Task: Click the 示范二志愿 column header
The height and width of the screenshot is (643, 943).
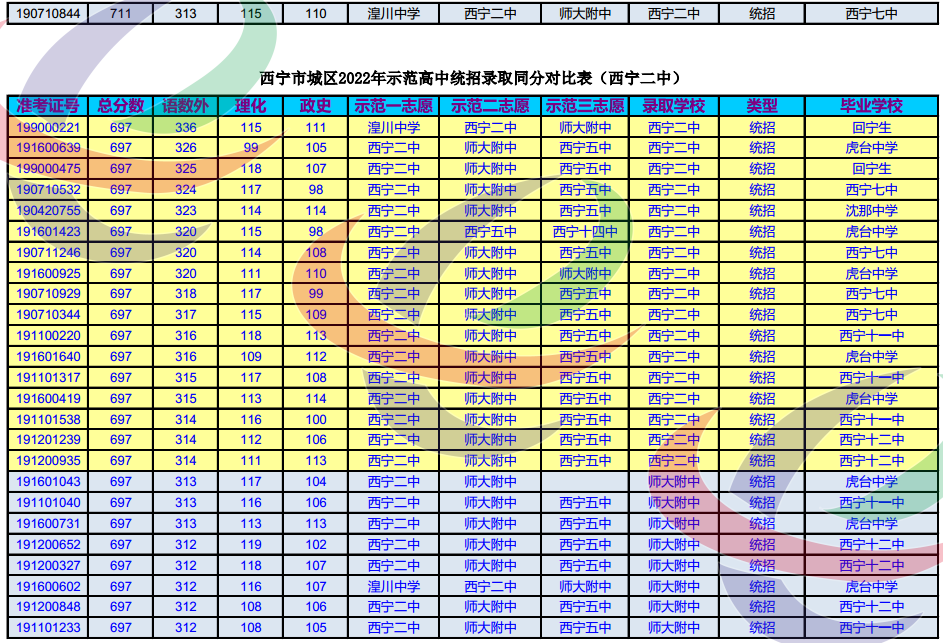Action: [x=490, y=106]
